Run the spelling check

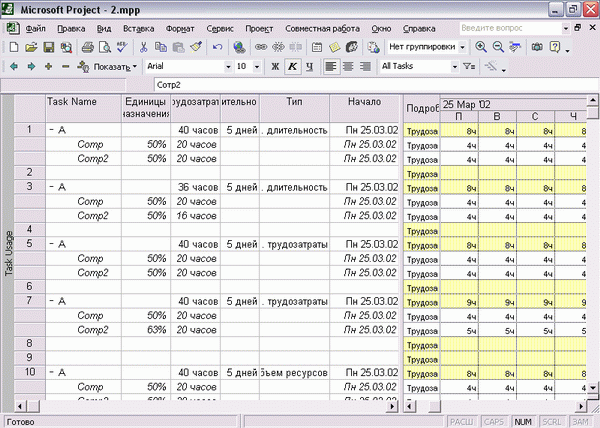click(x=122, y=47)
